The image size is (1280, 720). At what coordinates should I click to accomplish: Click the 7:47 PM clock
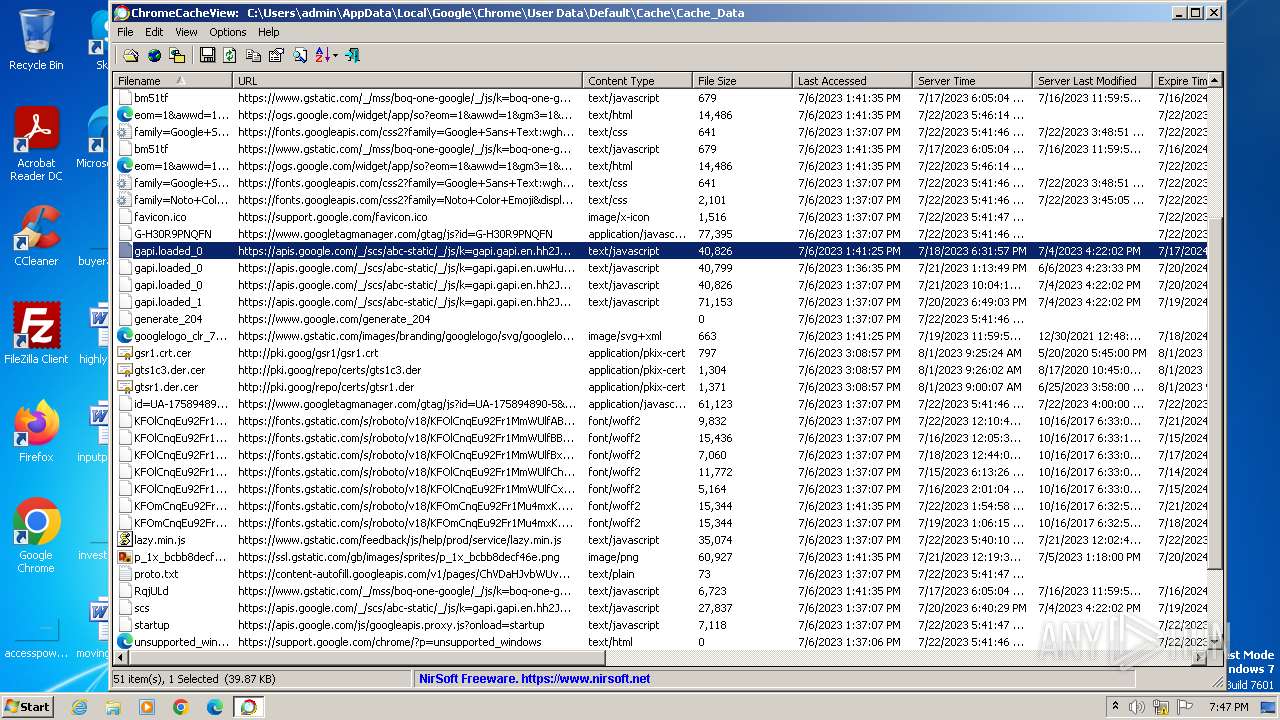pyautogui.click(x=1228, y=707)
